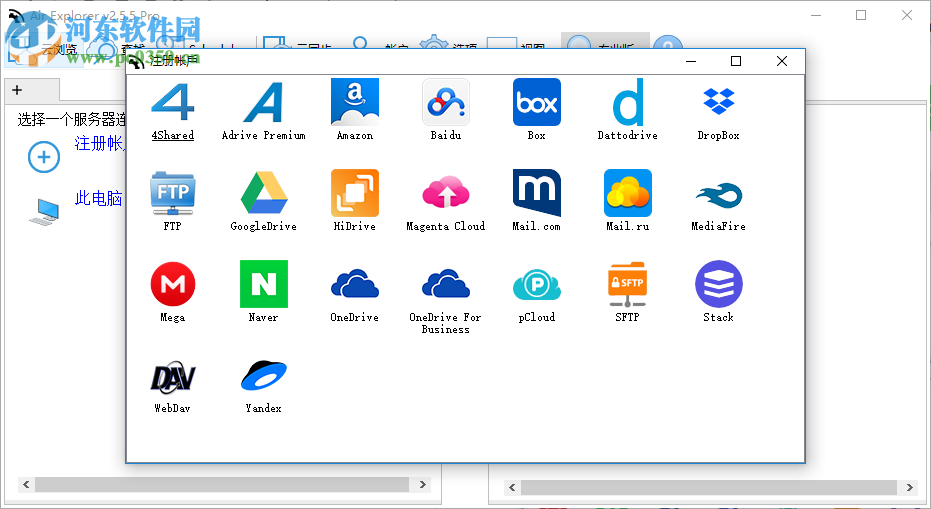Select the Dattodrive icon

628,102
